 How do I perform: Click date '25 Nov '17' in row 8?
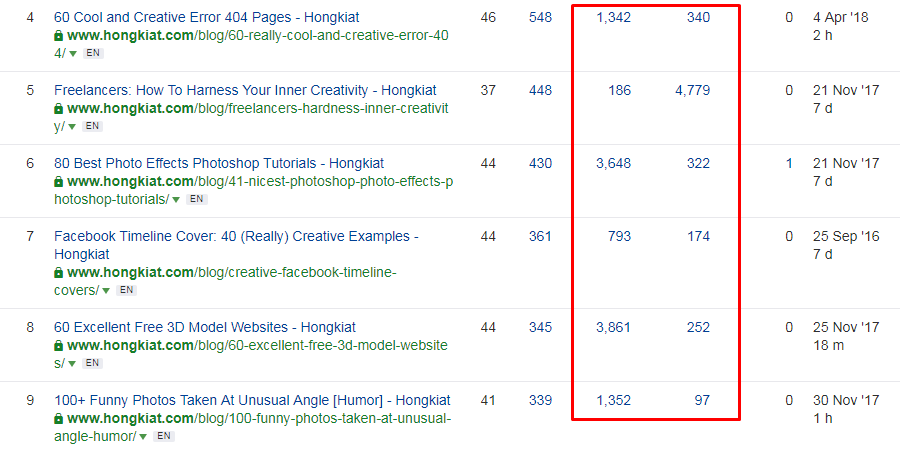pyautogui.click(x=846, y=327)
